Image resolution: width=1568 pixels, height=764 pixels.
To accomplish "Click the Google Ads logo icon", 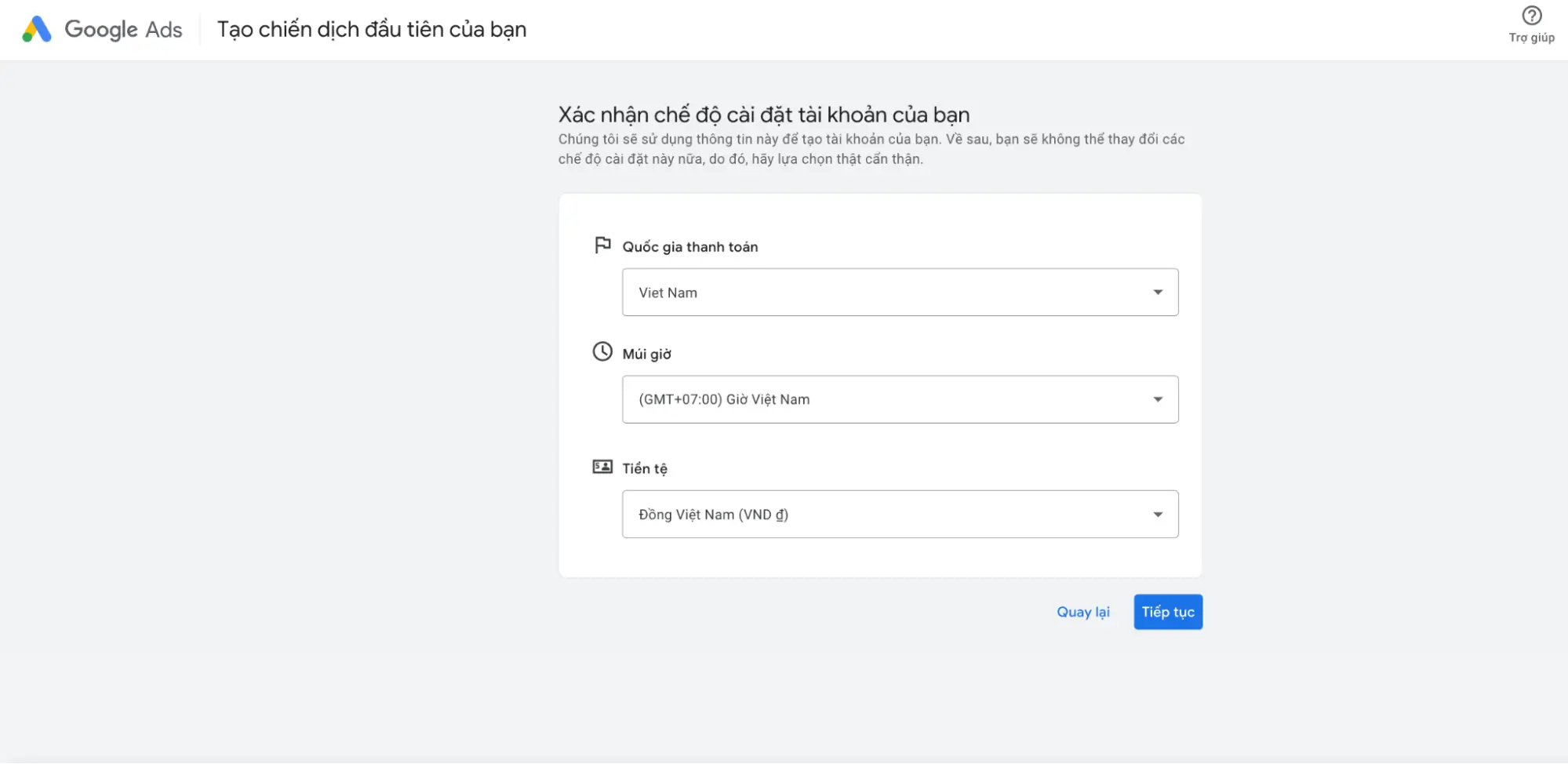I will click(36, 29).
